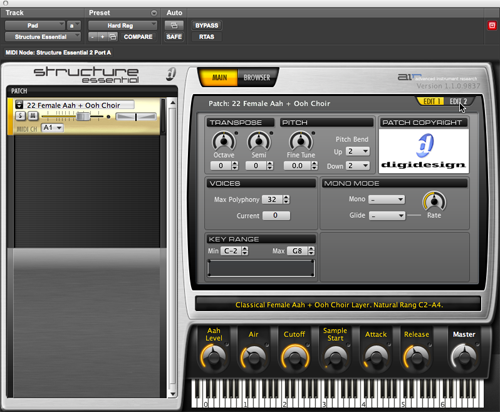Click the patch volume slider handle
The image size is (500, 412).
(x=83, y=116)
